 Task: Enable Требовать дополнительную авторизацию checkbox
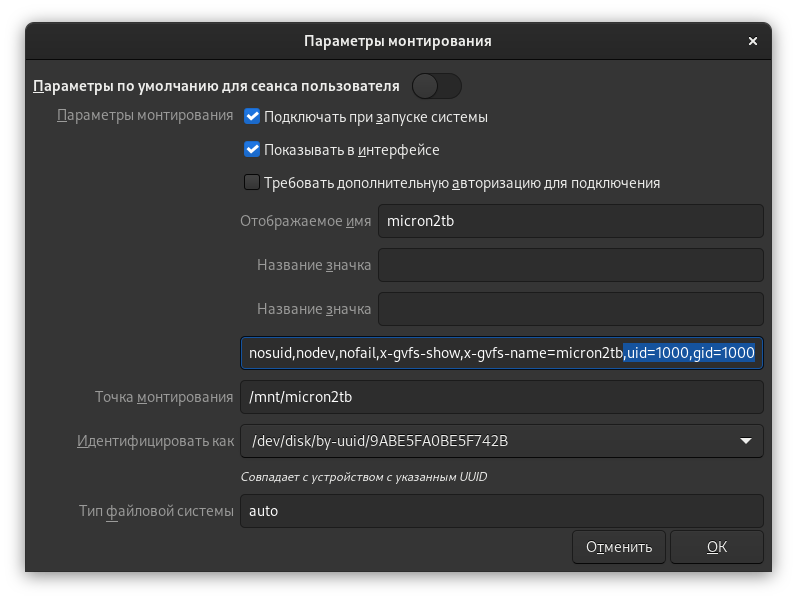click(252, 183)
